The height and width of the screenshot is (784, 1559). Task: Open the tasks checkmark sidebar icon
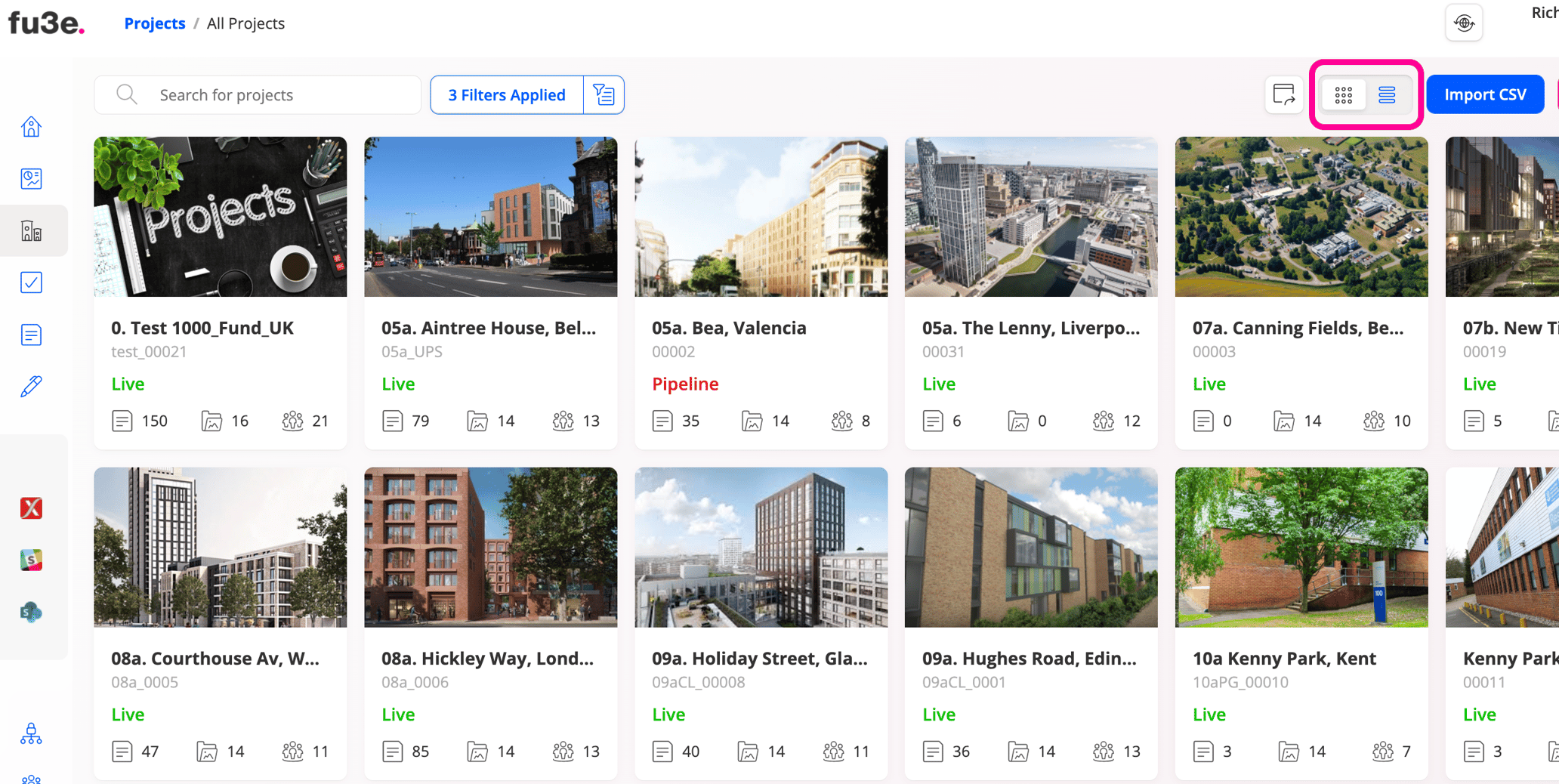[31, 282]
